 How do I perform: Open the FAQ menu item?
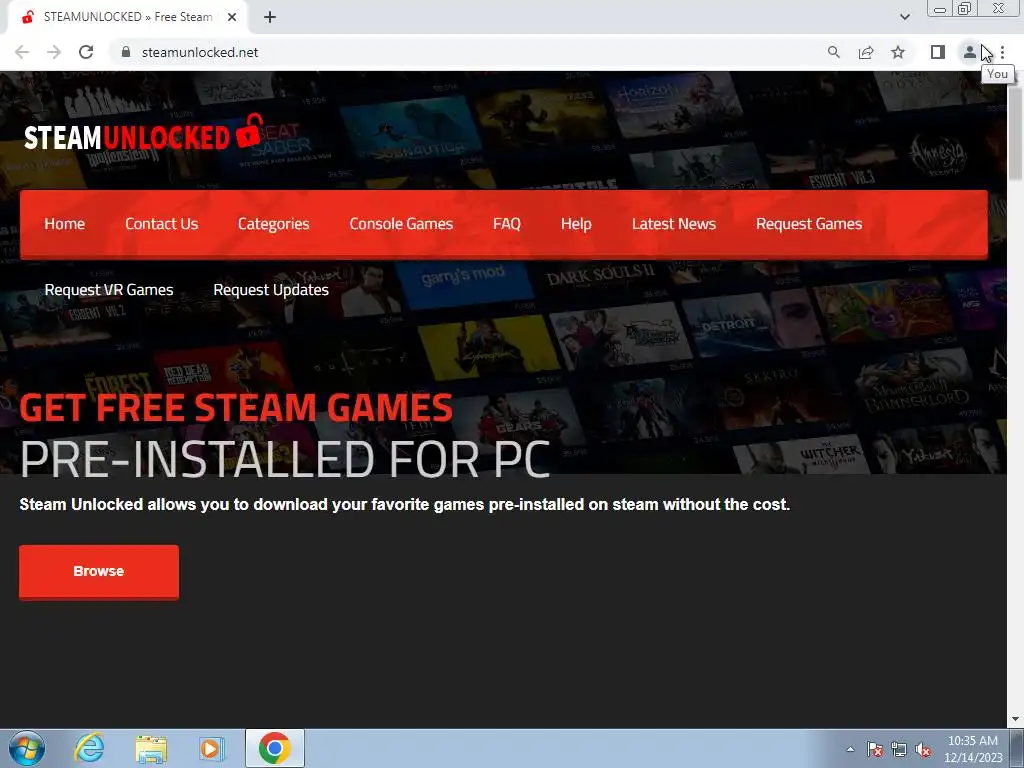507,224
